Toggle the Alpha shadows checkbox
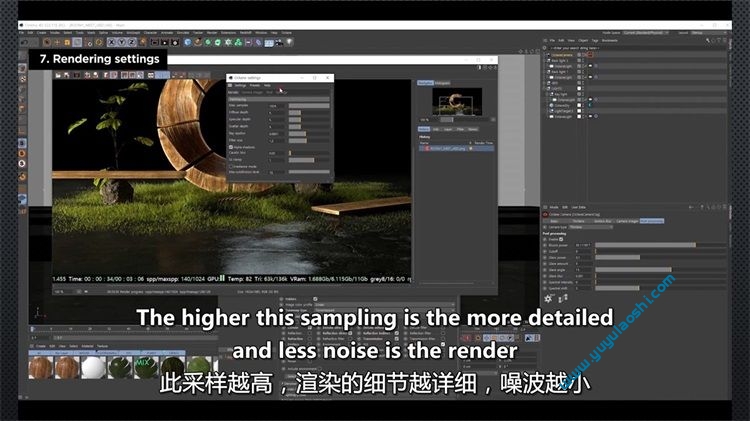750x421 pixels. coord(231,147)
